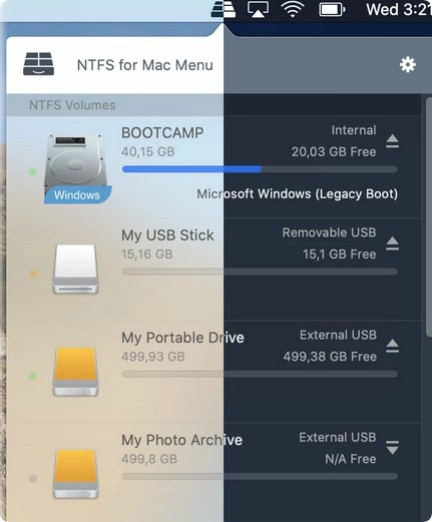Select the My Portable Drive name
The image size is (432, 522).
tap(183, 338)
